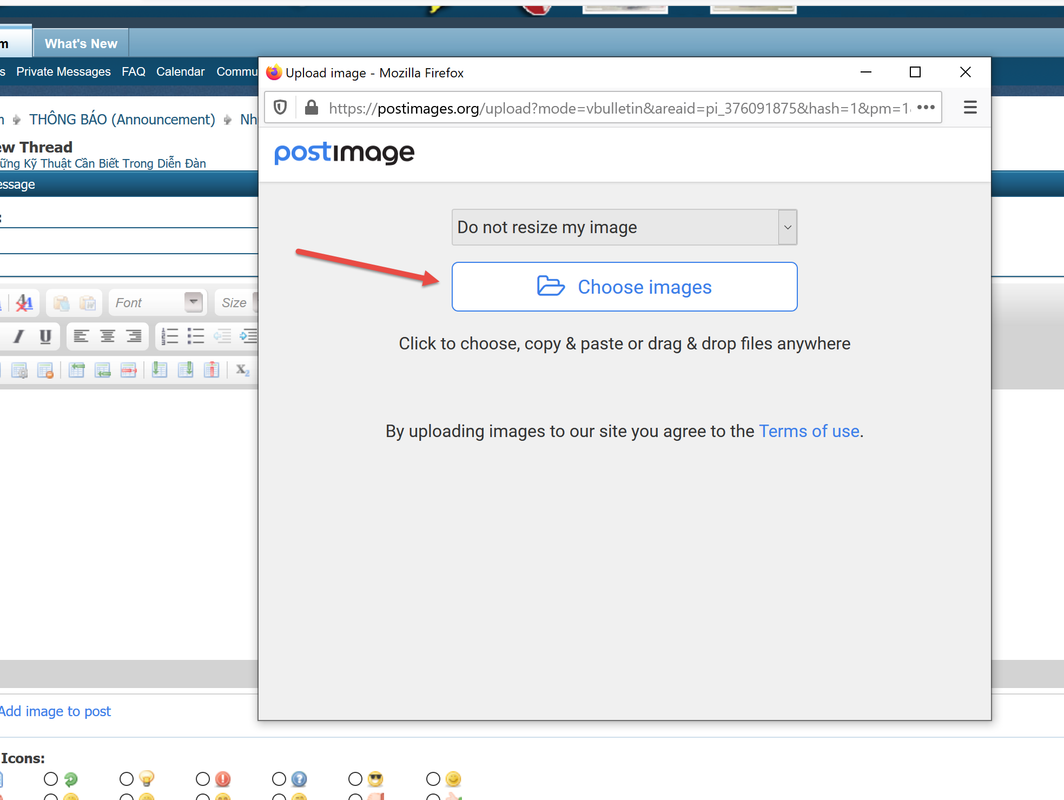The height and width of the screenshot is (800, 1064).
Task: Close the Upload image Firefox window
Action: click(x=965, y=72)
